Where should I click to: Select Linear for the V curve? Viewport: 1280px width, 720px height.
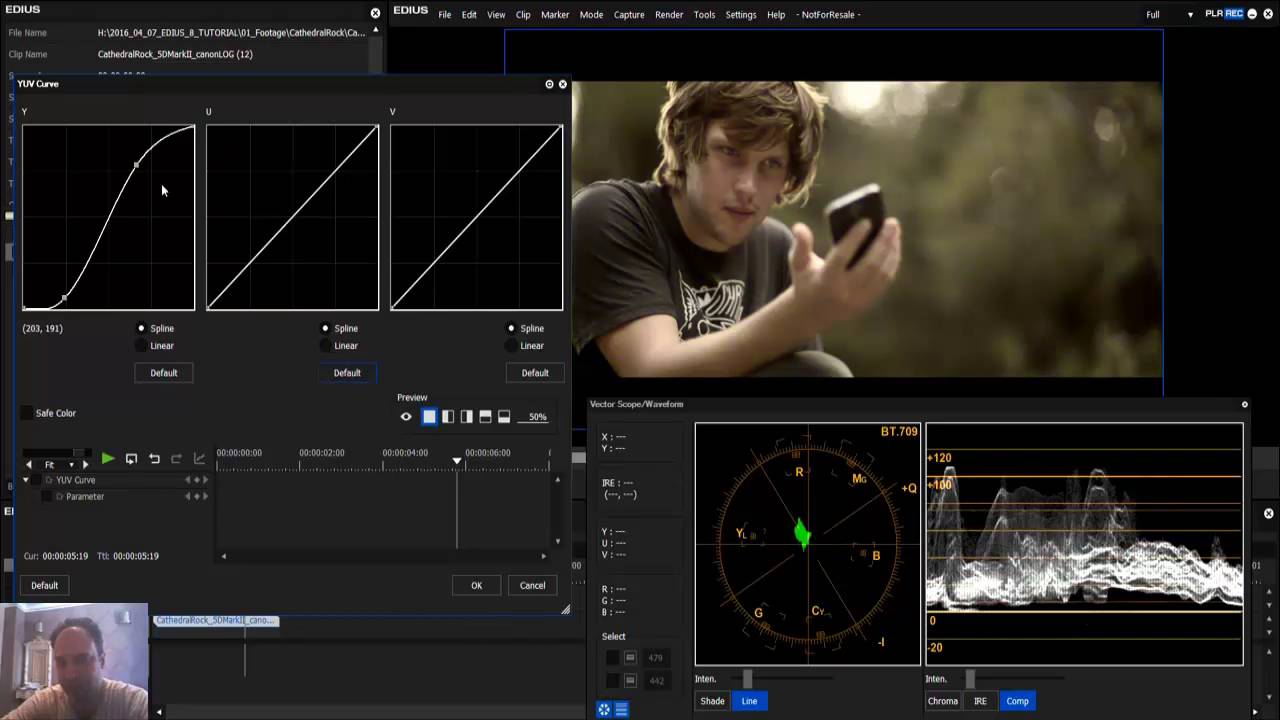(511, 346)
